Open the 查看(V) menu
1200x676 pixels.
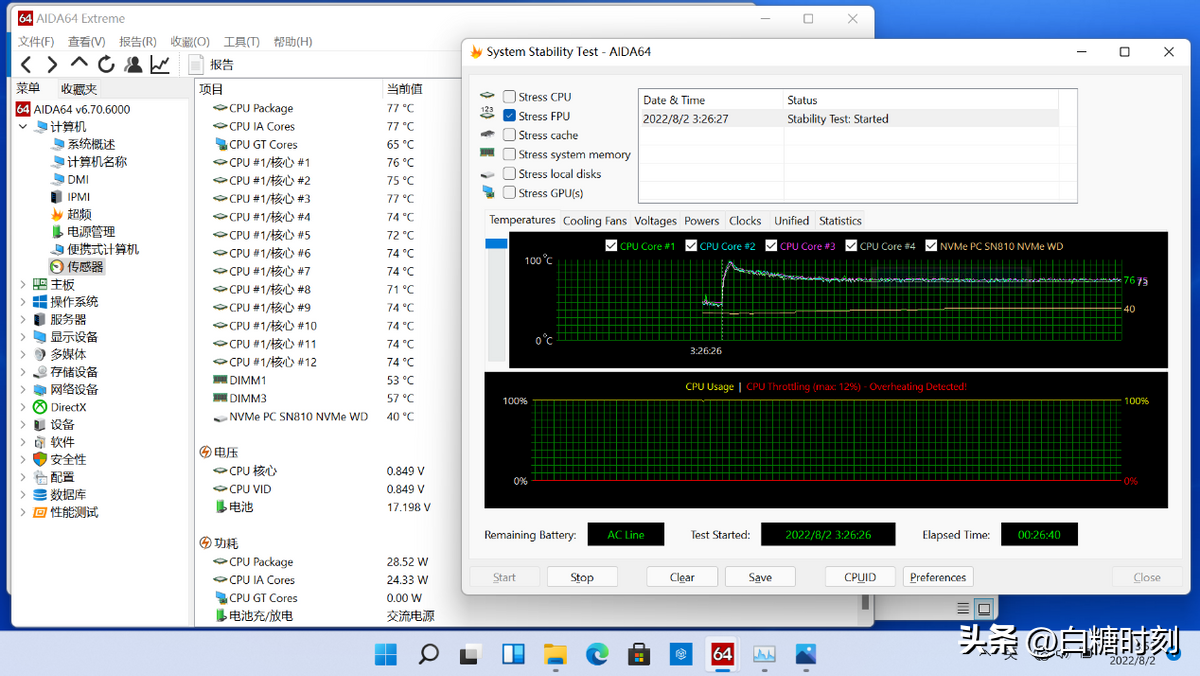pos(86,42)
